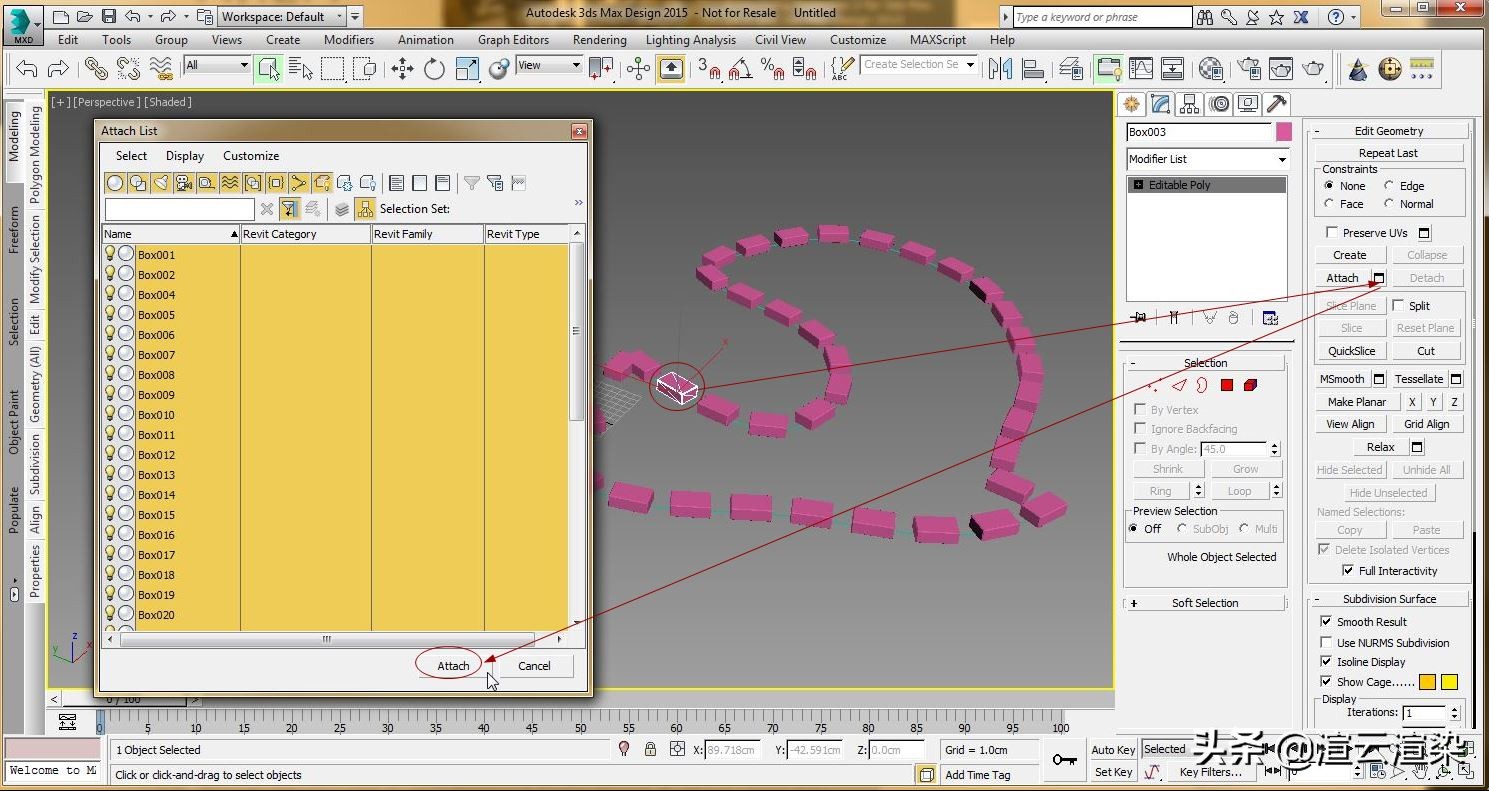Viewport: 1489px width, 791px height.
Task: Open the Rendering menu
Action: pyautogui.click(x=599, y=40)
